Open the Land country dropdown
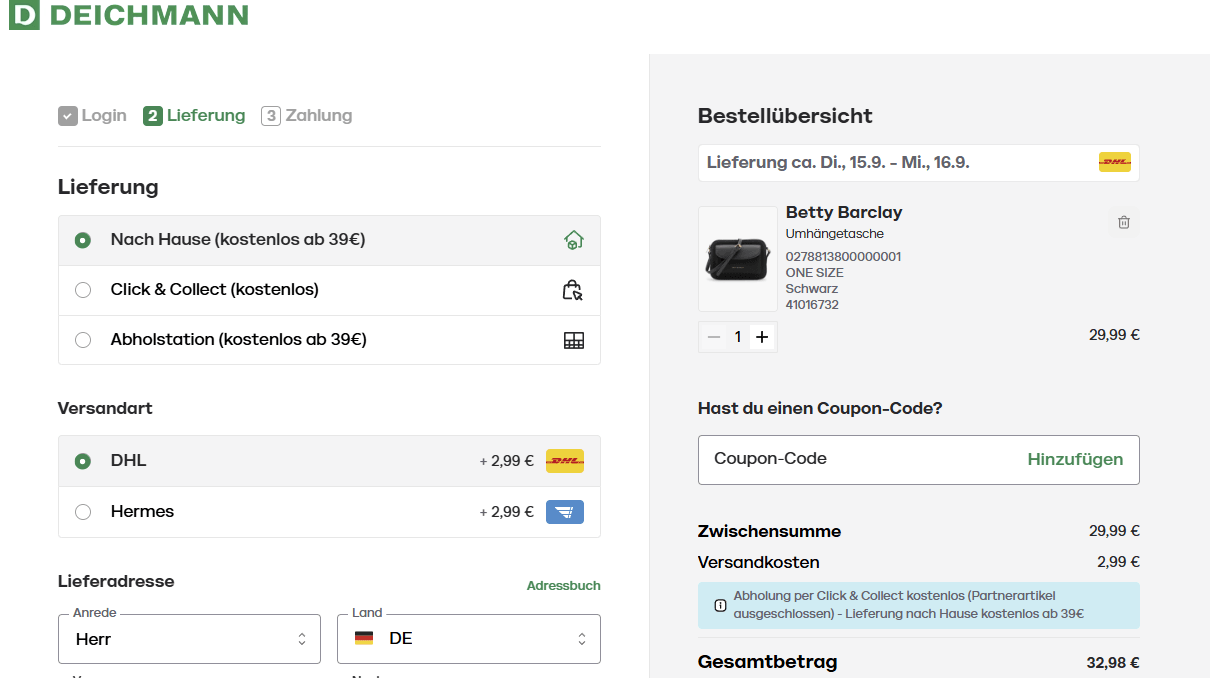The height and width of the screenshot is (678, 1210). pyautogui.click(x=469, y=639)
